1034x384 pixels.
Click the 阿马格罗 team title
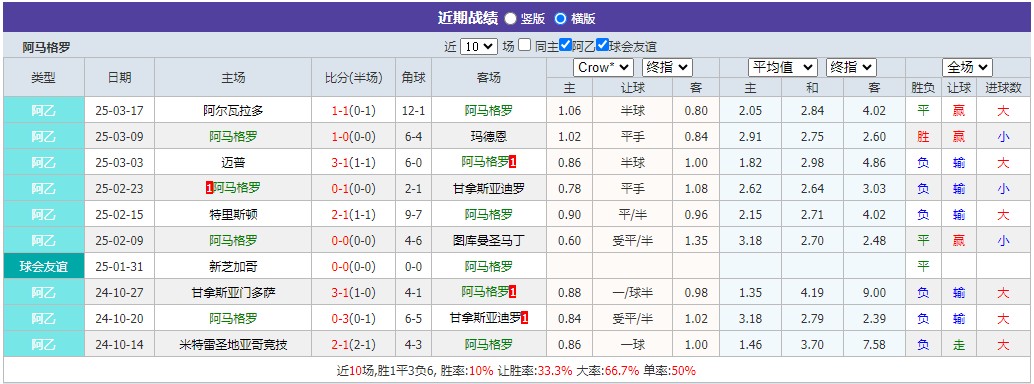46,47
